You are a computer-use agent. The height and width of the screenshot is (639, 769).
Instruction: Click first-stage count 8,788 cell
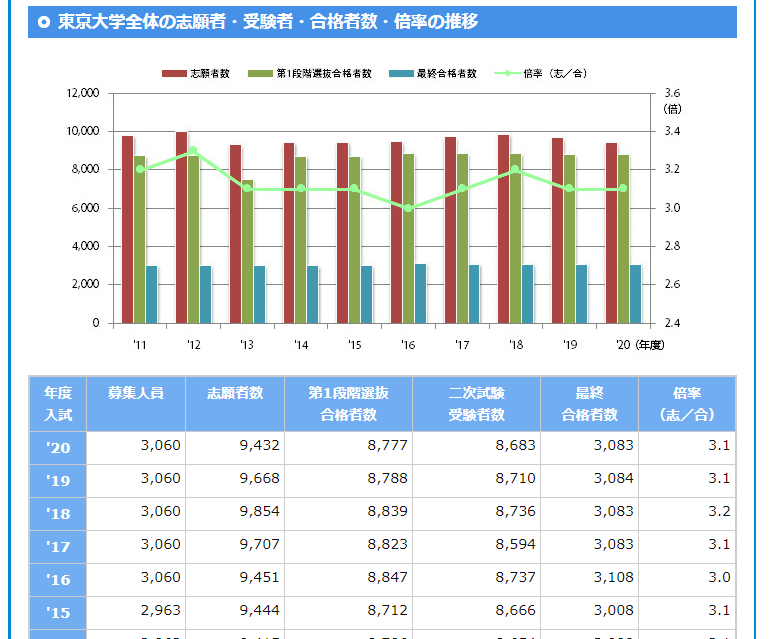(x=349, y=481)
